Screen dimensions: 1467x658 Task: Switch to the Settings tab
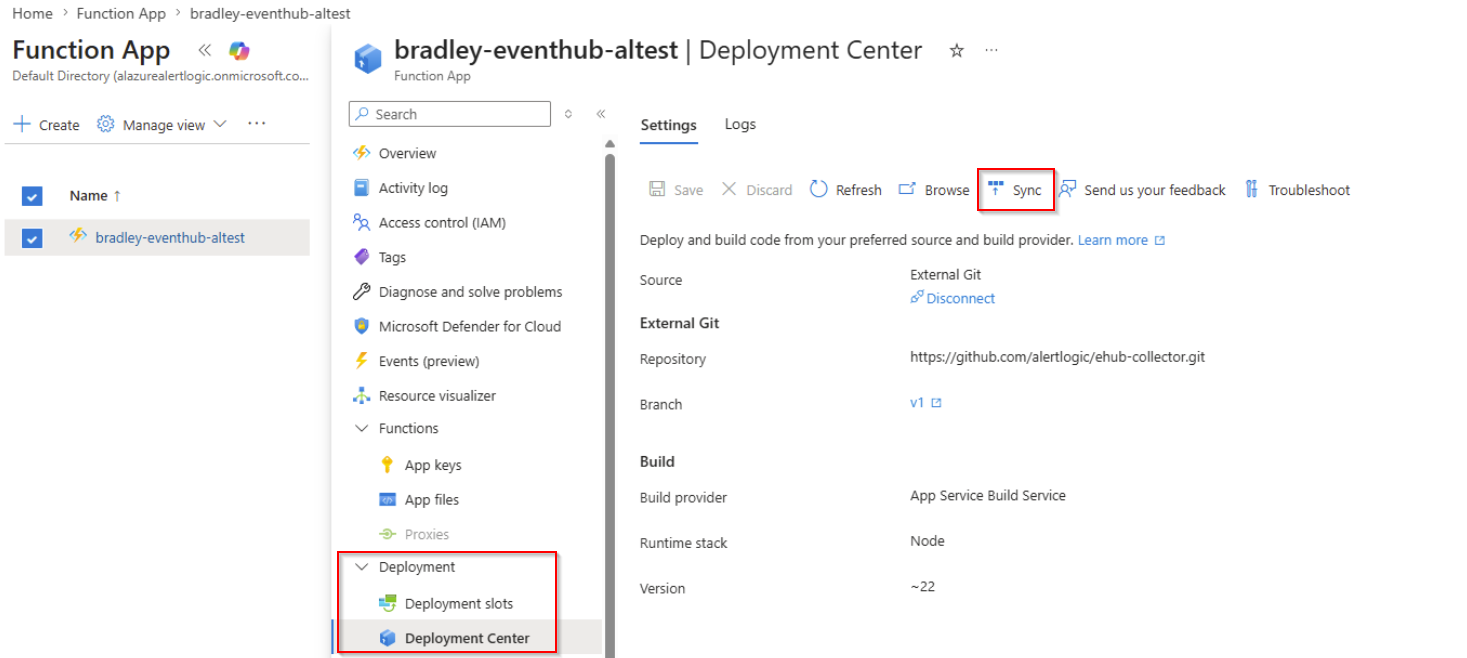pyautogui.click(x=668, y=125)
